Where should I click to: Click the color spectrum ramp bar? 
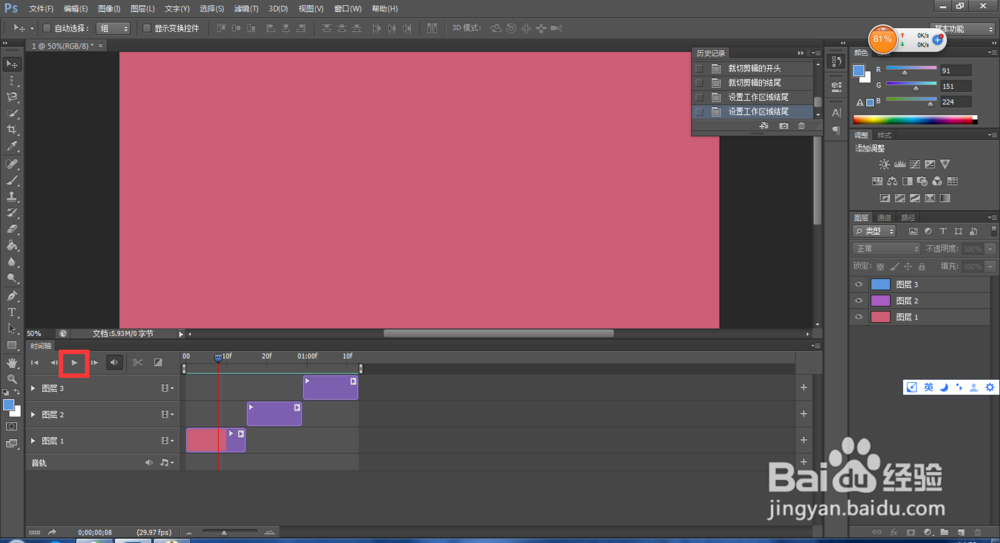click(x=915, y=119)
